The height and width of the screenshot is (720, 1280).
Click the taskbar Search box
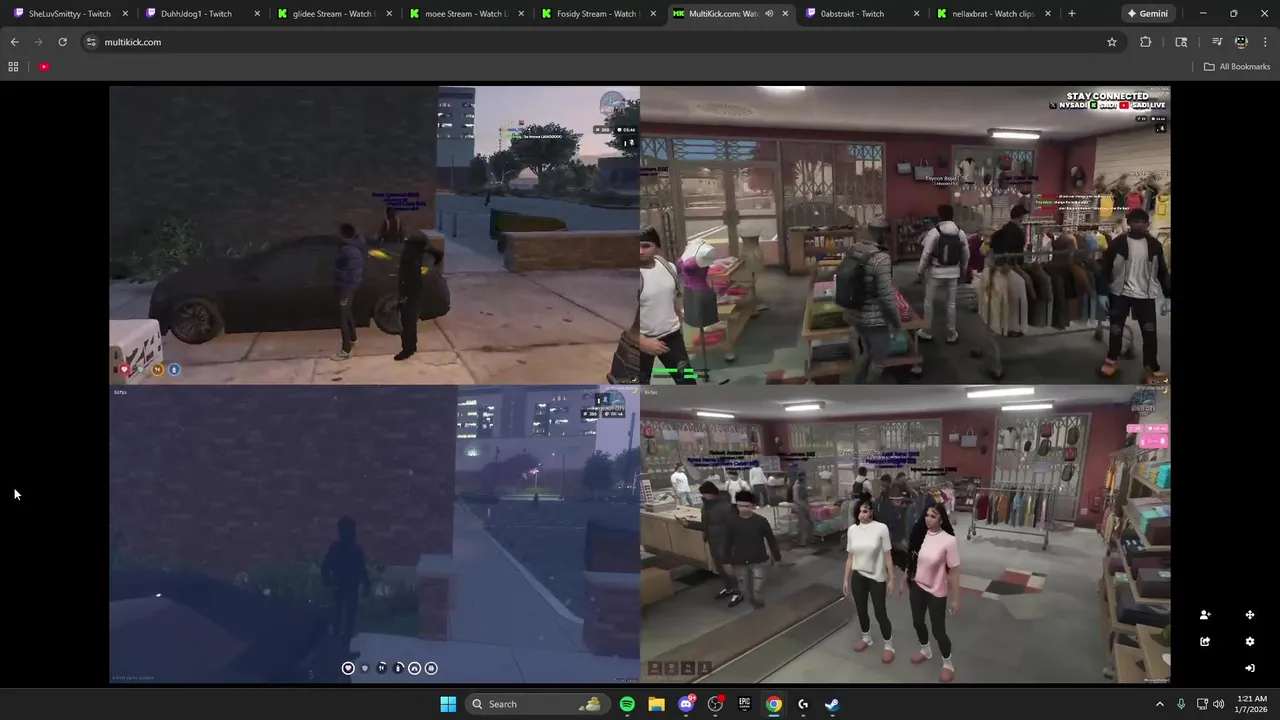pyautogui.click(x=538, y=704)
